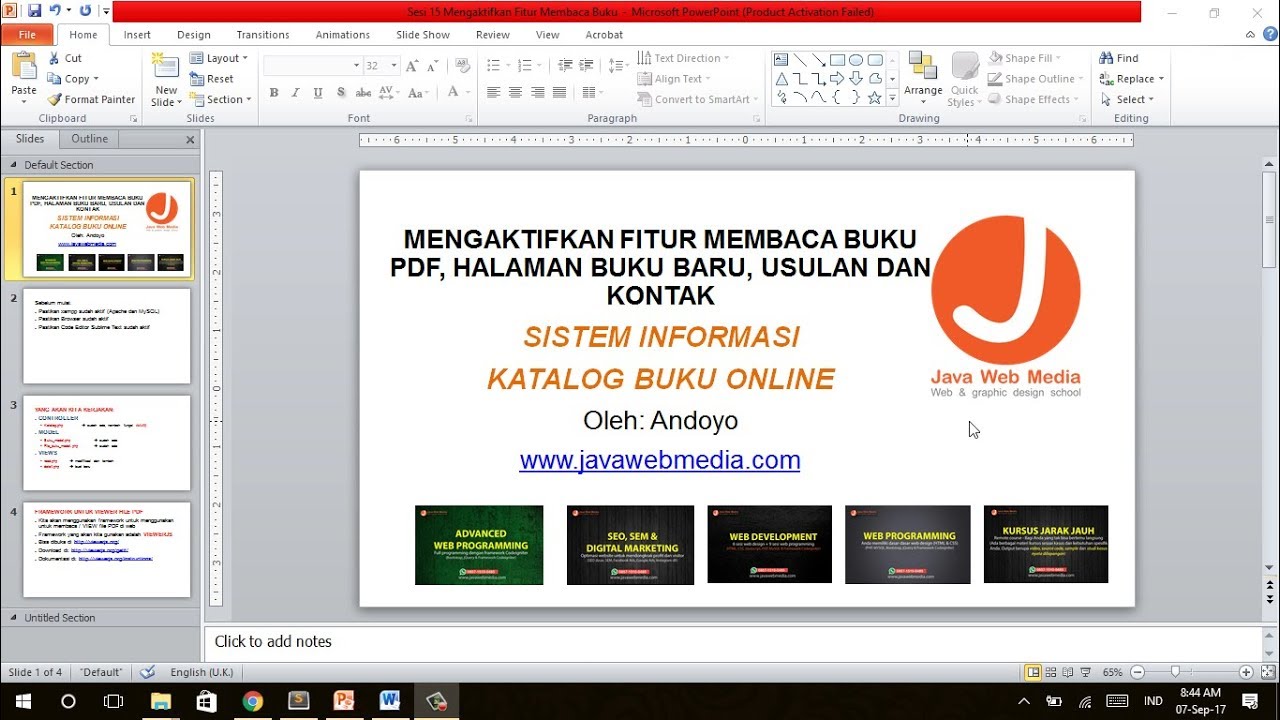Open the Select dropdown in Editing
This screenshot has width=1280, height=720.
[x=1127, y=99]
